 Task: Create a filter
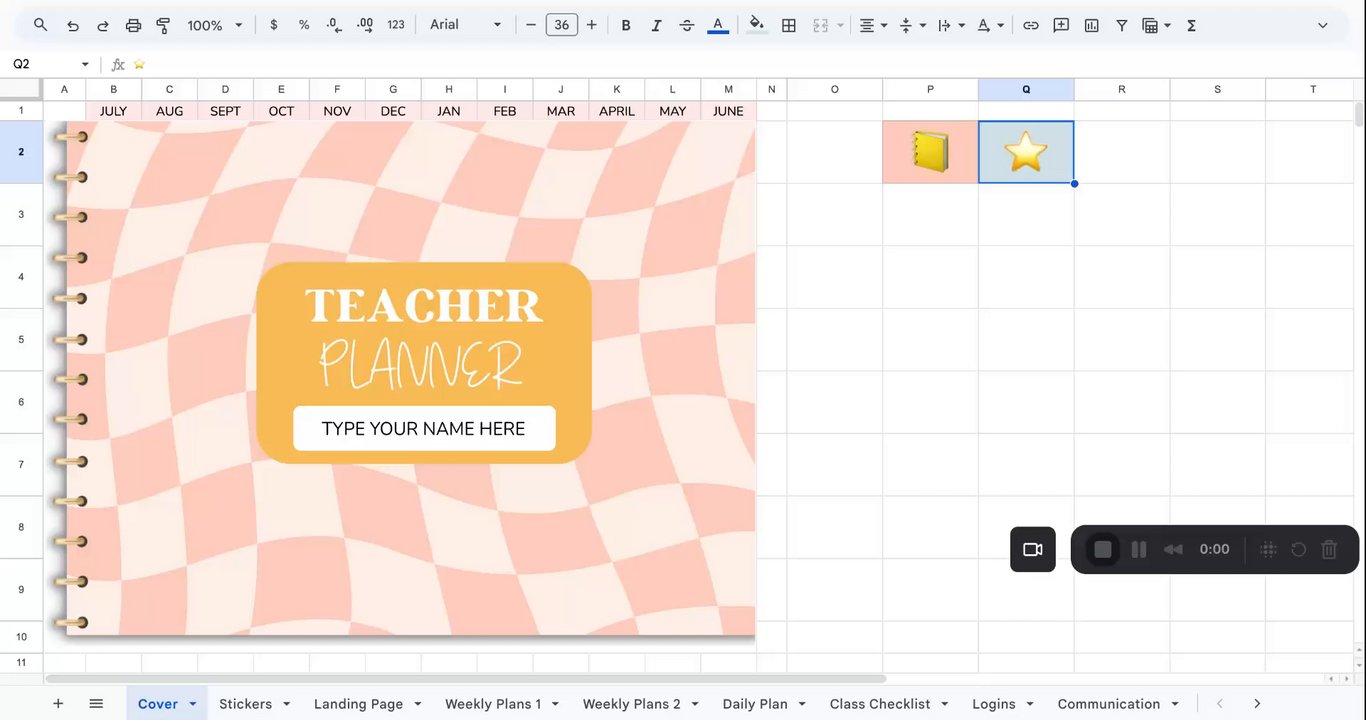pos(1122,25)
